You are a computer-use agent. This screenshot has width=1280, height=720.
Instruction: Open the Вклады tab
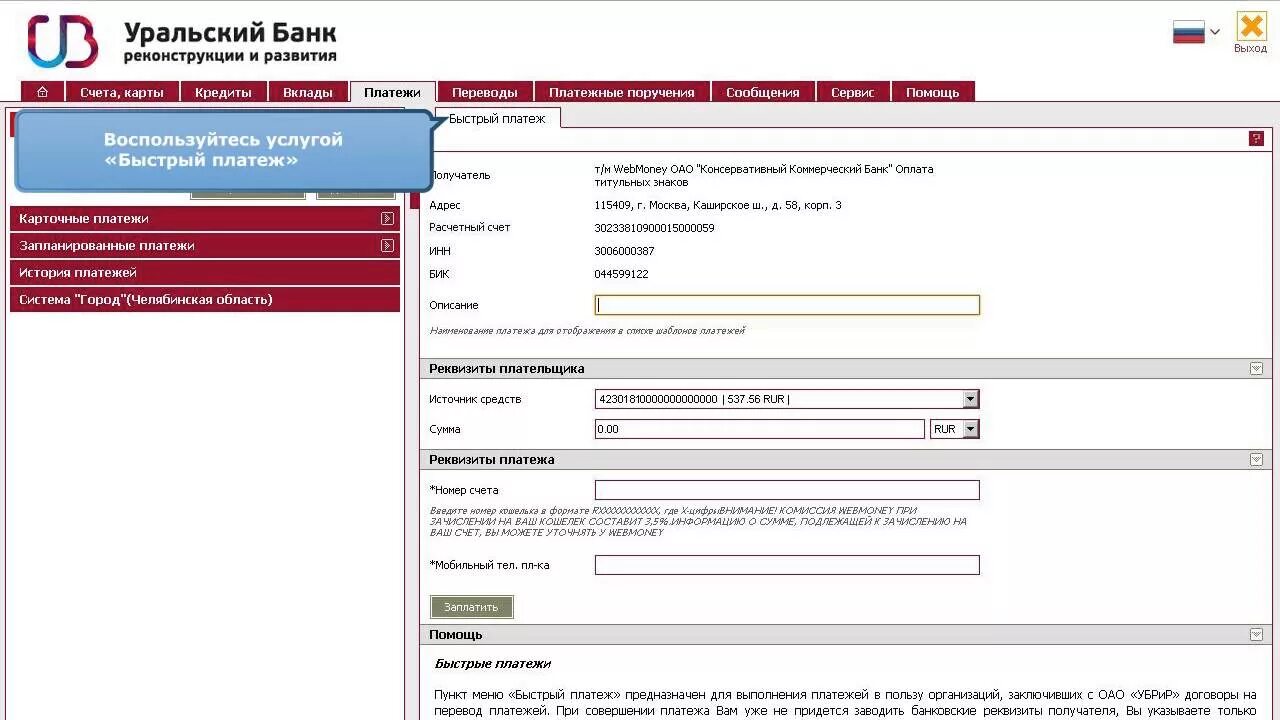pyautogui.click(x=308, y=92)
